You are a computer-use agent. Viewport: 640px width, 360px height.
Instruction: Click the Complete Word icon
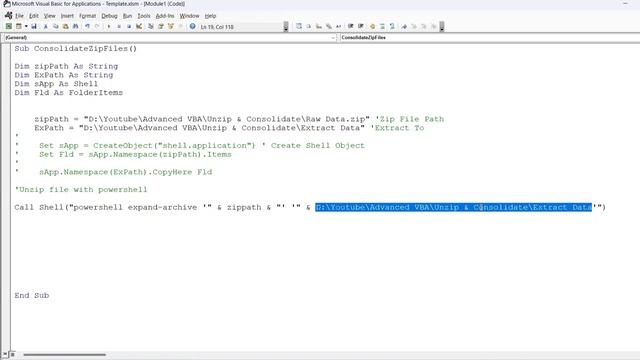[338, 27]
